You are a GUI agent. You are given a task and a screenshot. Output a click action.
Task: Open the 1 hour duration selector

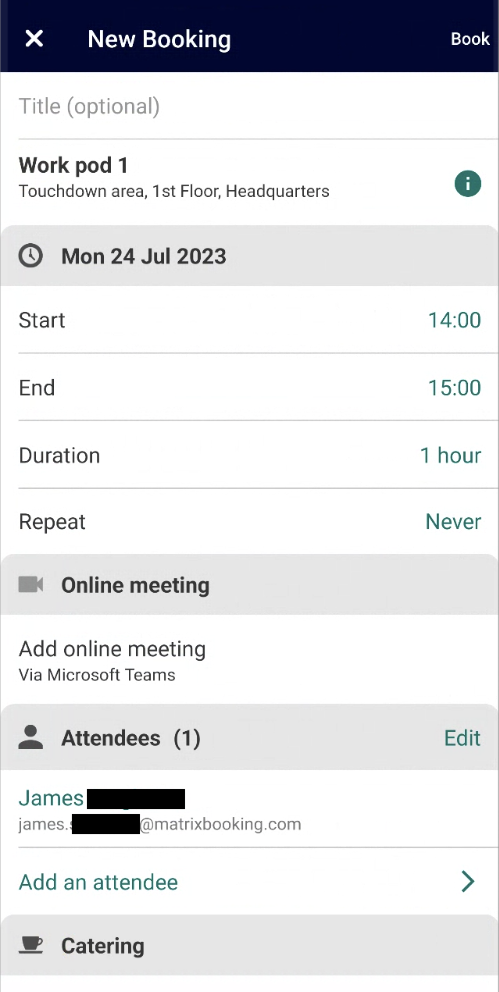450,456
